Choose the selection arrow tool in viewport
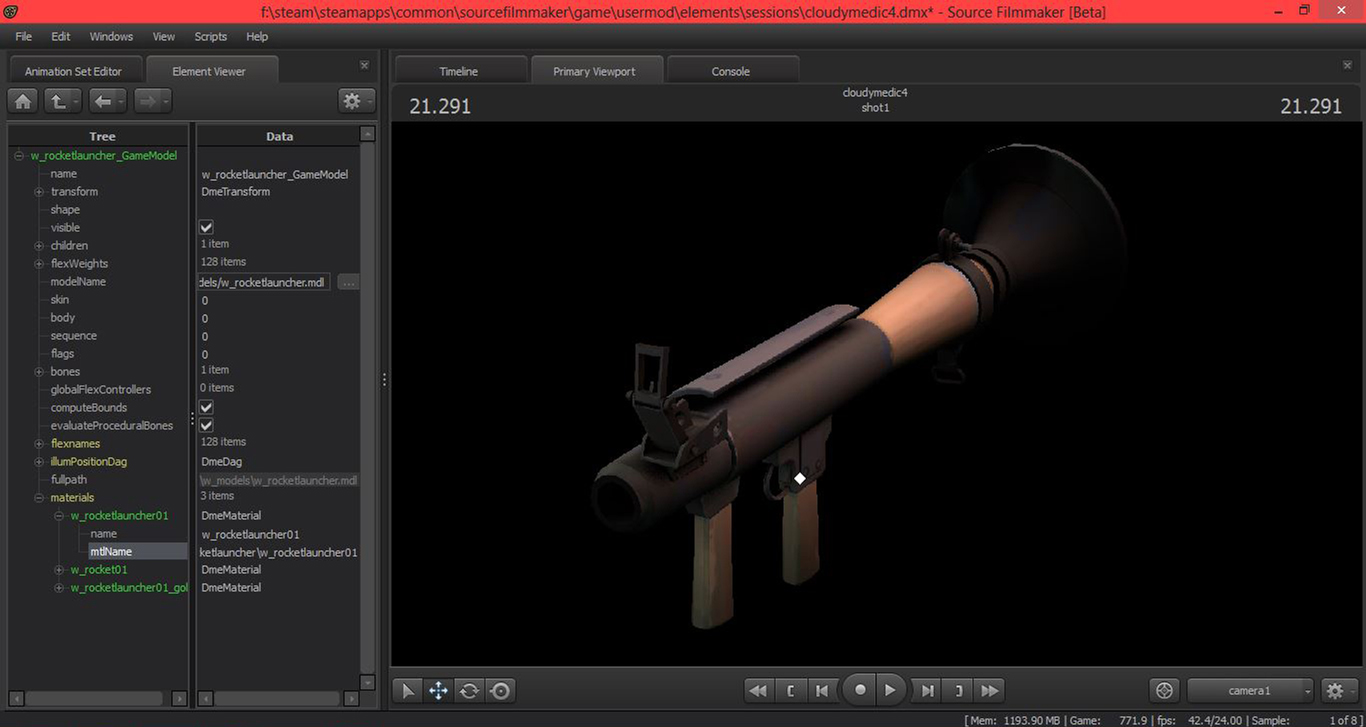Image resolution: width=1366 pixels, height=727 pixels. tap(408, 690)
